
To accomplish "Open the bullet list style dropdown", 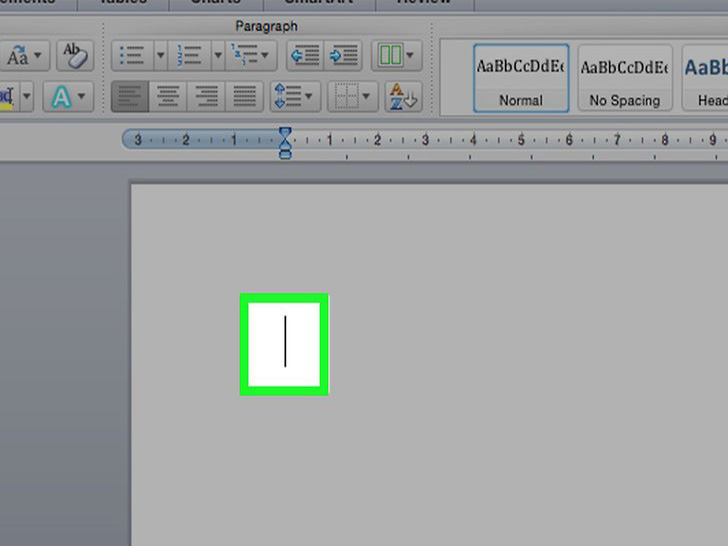I will pos(161,56).
